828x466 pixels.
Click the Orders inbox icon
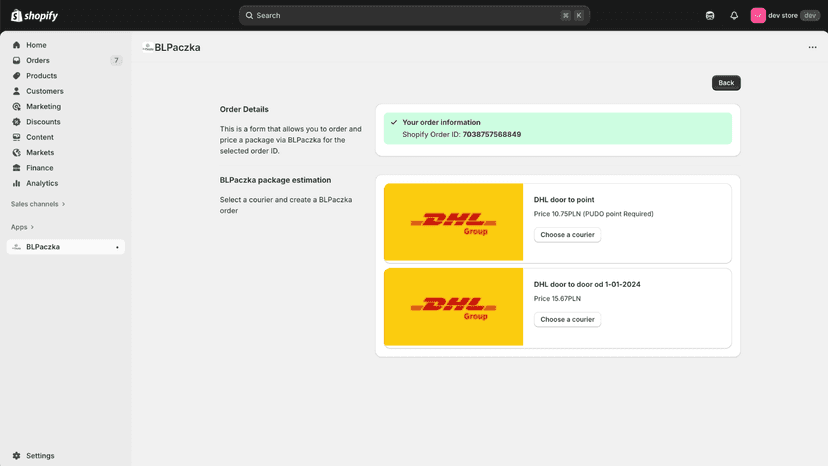tap(16, 60)
